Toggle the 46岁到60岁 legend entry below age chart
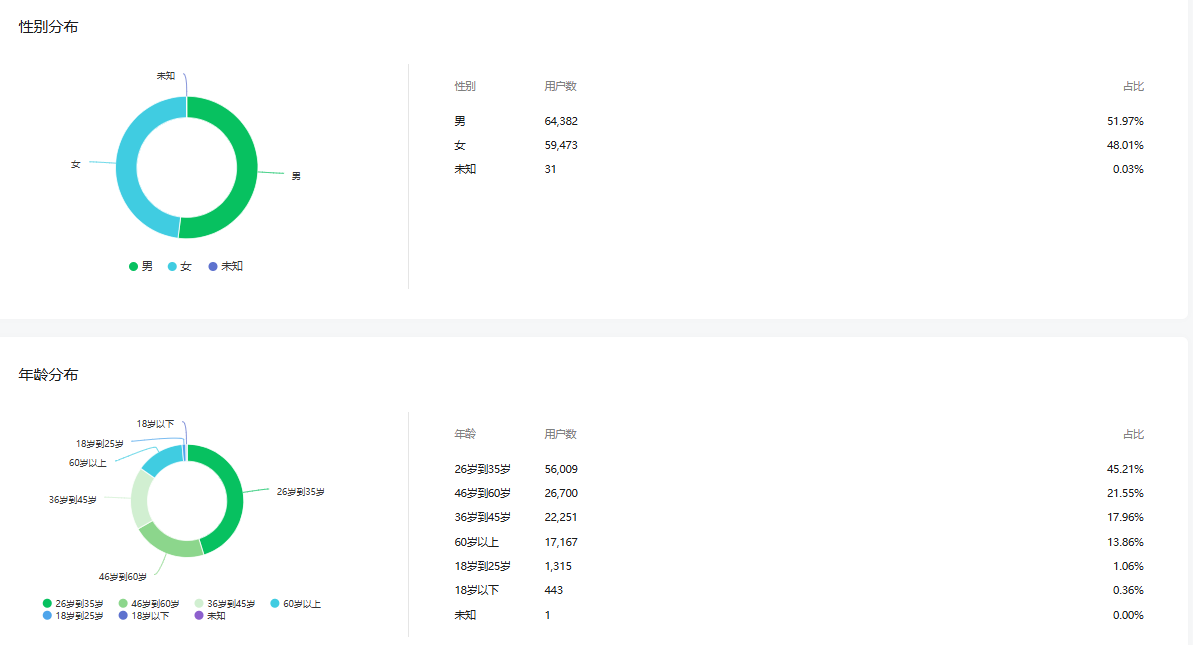The image size is (1193, 645). tap(149, 604)
